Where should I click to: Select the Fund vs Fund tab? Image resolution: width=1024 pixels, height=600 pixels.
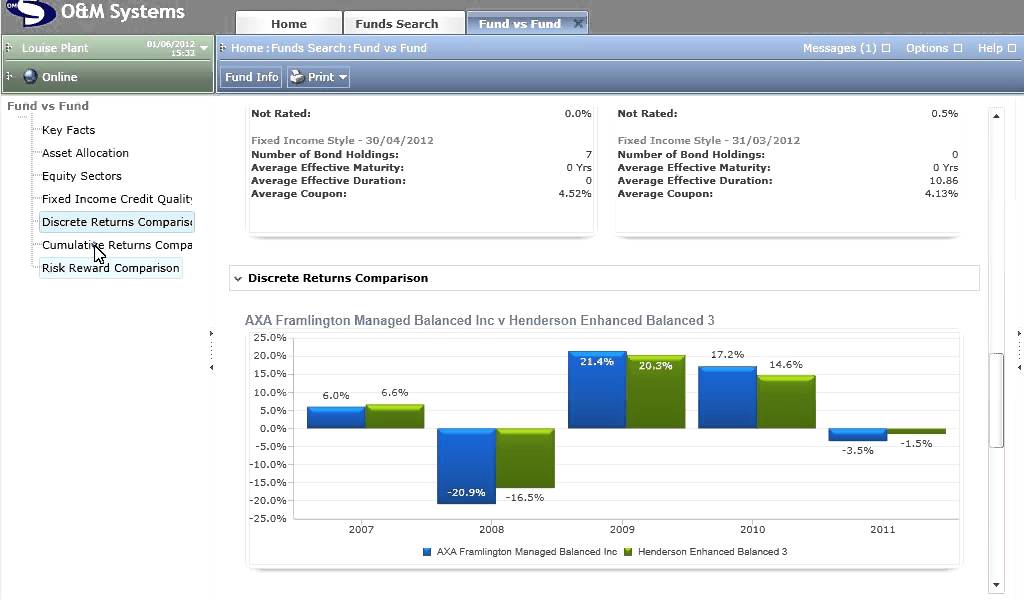[x=519, y=24]
